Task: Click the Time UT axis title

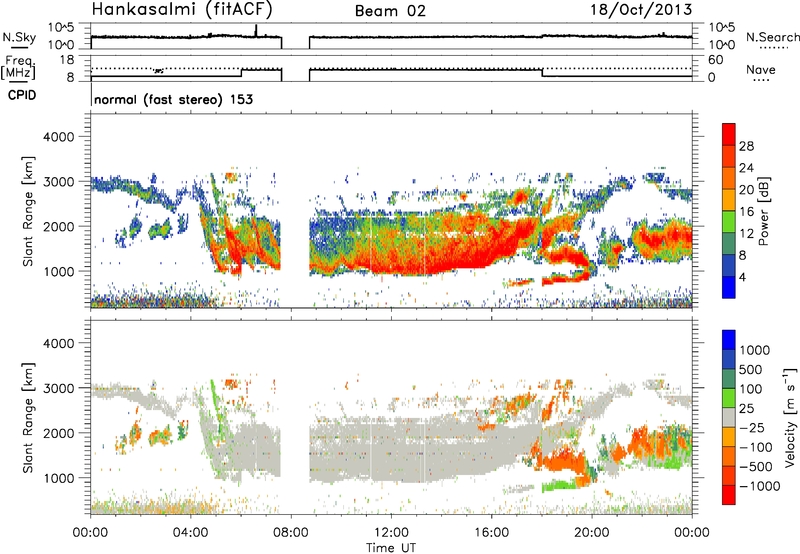Action: (x=391, y=547)
